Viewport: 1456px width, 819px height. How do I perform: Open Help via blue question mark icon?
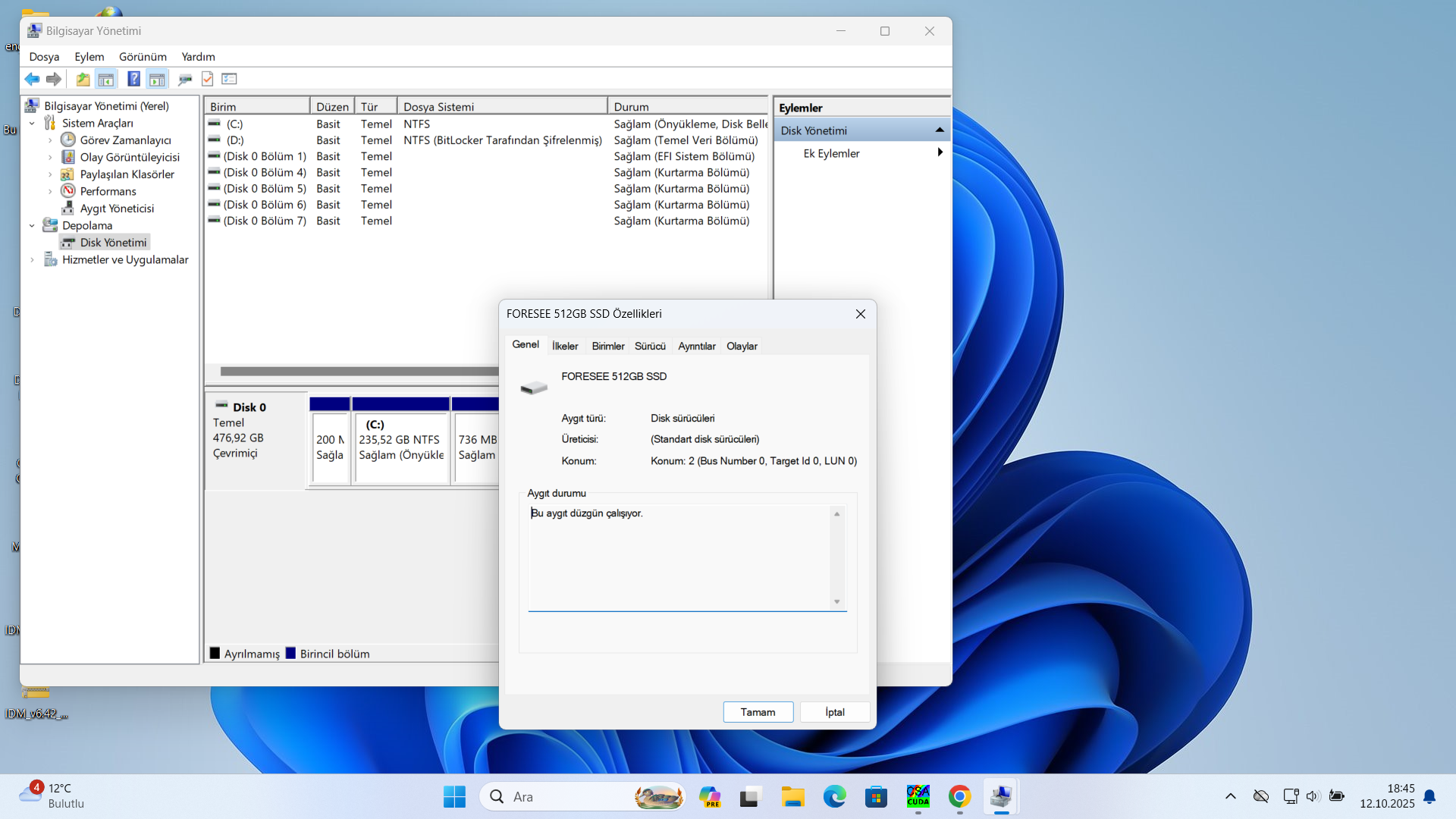pos(133,79)
